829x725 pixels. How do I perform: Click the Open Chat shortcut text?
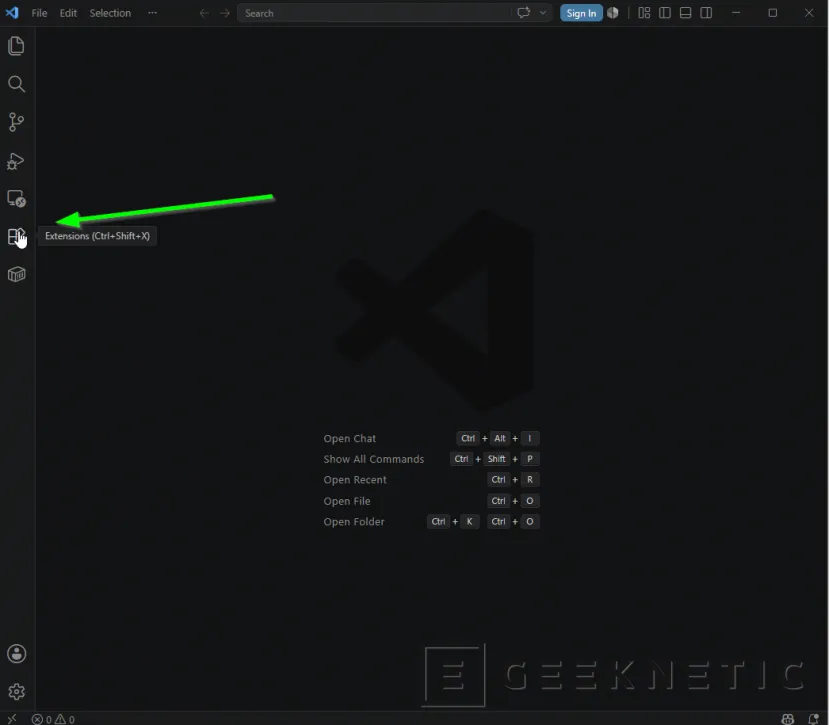(x=349, y=438)
